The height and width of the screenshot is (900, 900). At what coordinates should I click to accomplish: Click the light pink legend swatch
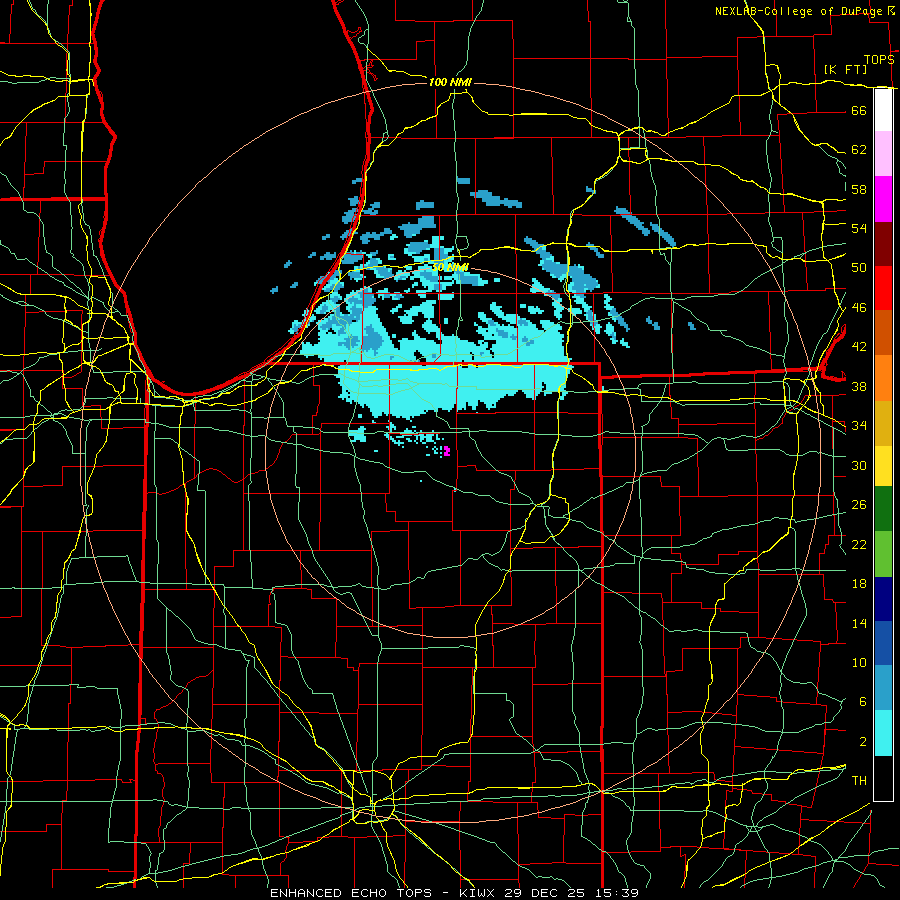(883, 154)
